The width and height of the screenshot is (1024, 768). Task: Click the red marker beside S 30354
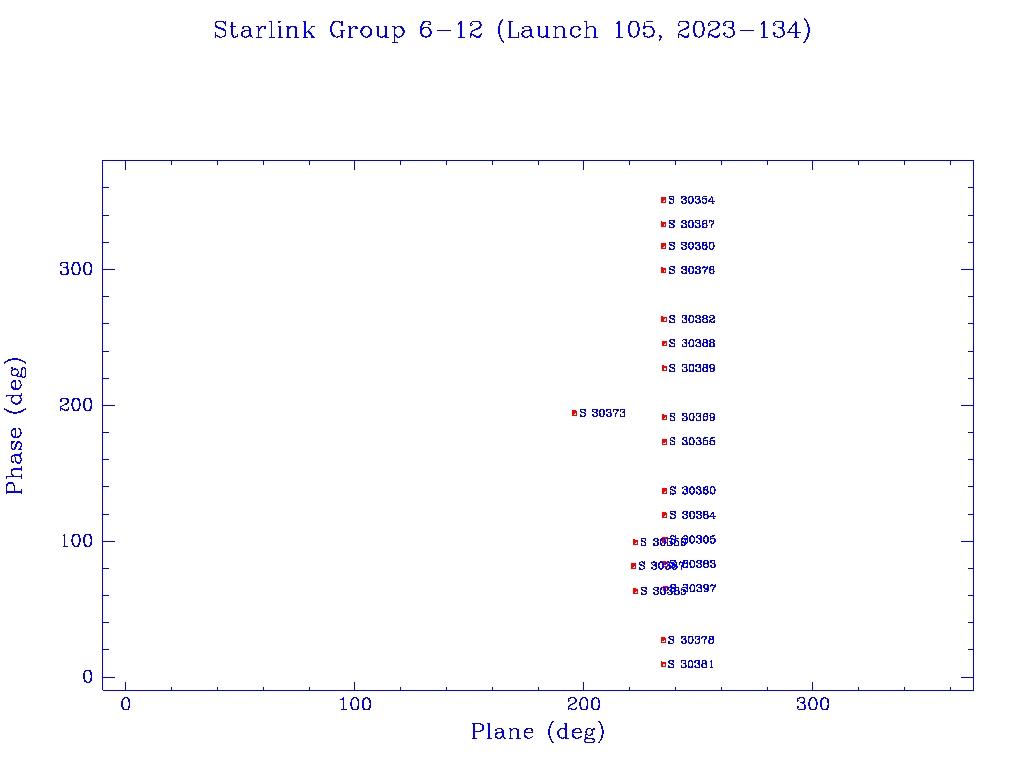[664, 200]
